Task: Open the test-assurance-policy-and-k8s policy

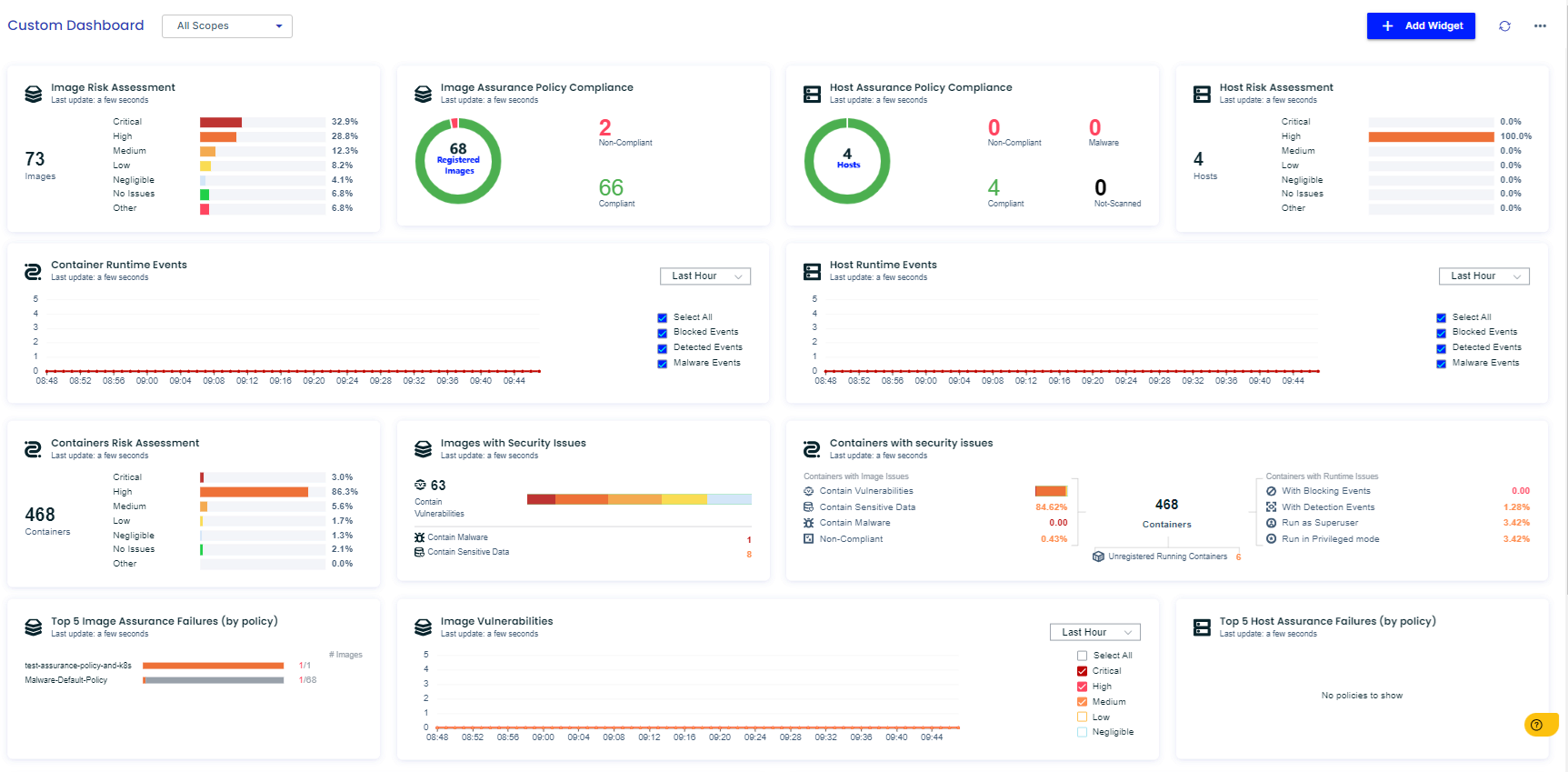Action: pyautogui.click(x=78, y=666)
